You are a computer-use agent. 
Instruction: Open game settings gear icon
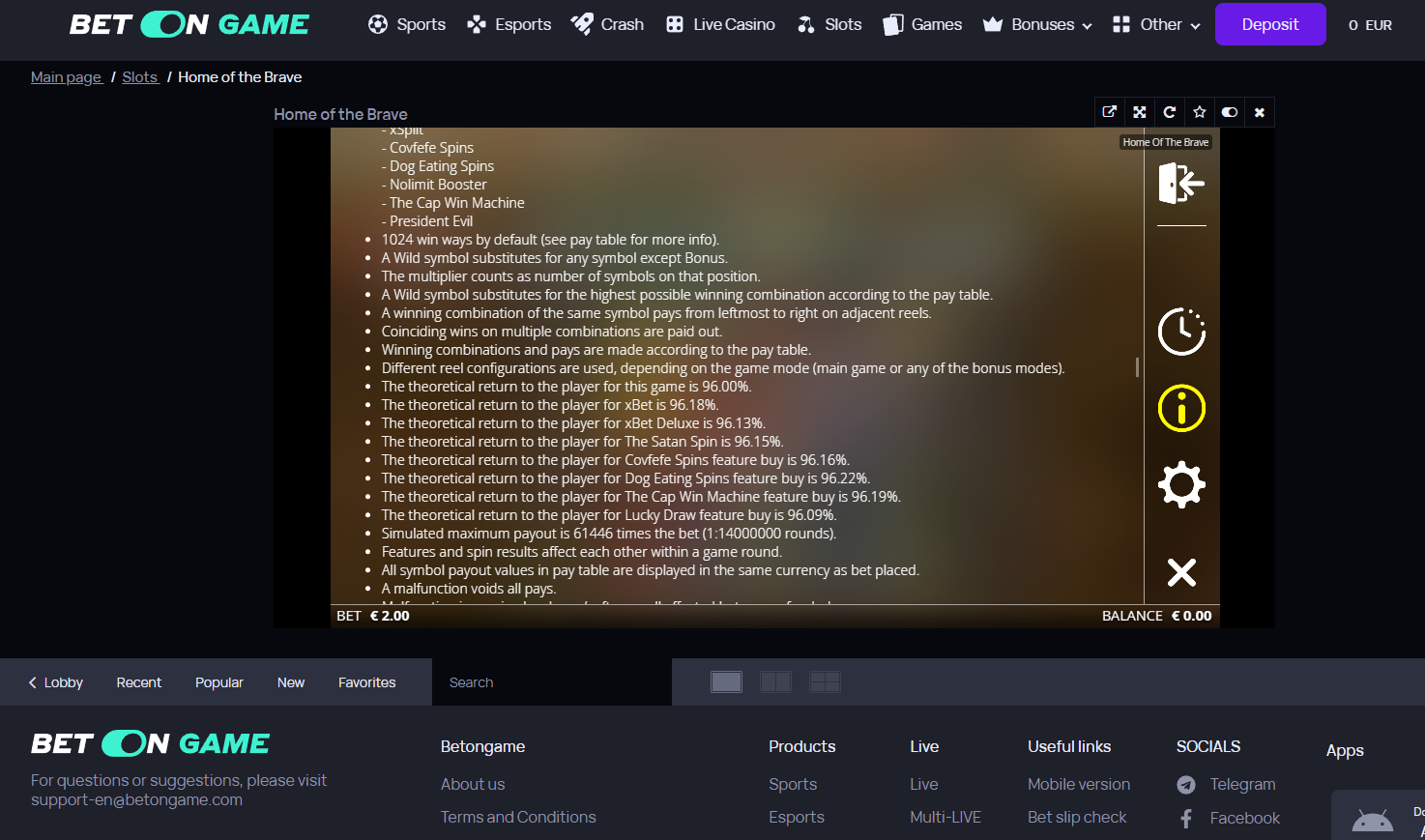pos(1181,484)
